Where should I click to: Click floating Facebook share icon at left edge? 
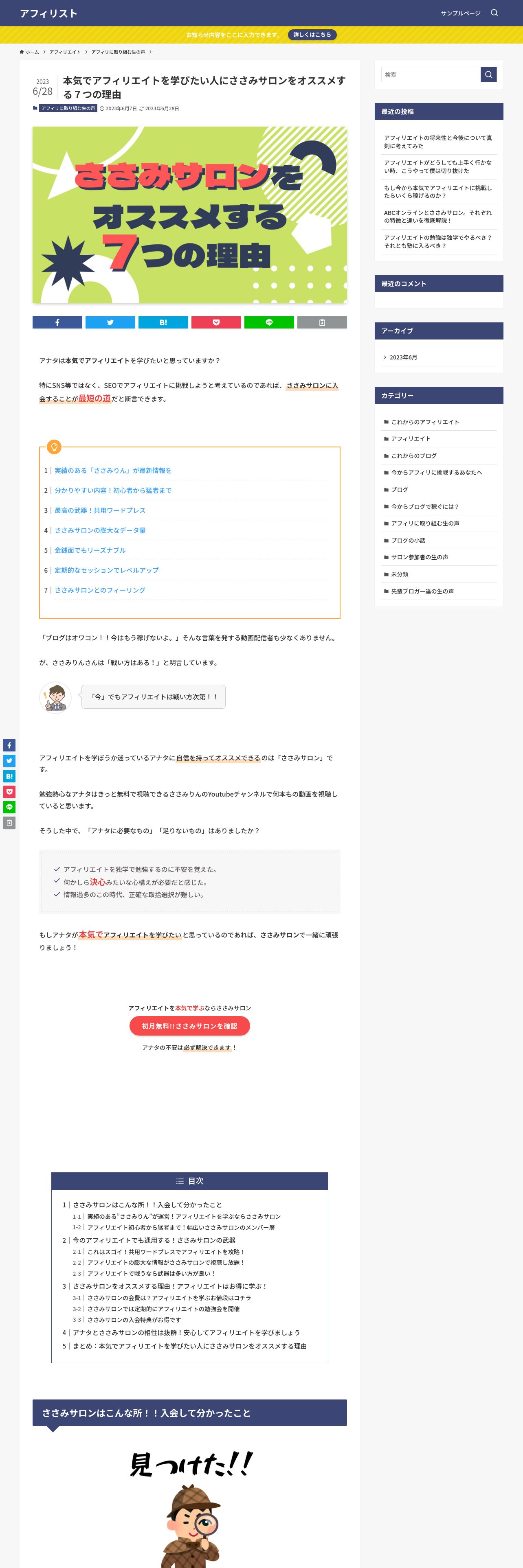(x=9, y=745)
